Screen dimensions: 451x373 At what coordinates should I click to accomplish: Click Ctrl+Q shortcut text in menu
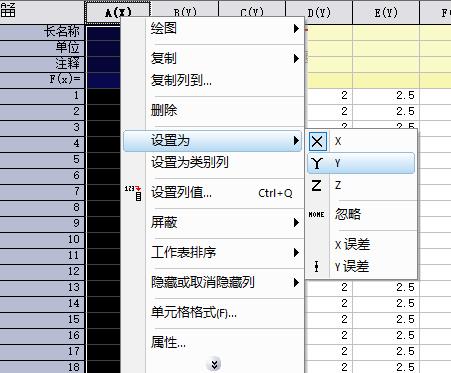[275, 193]
